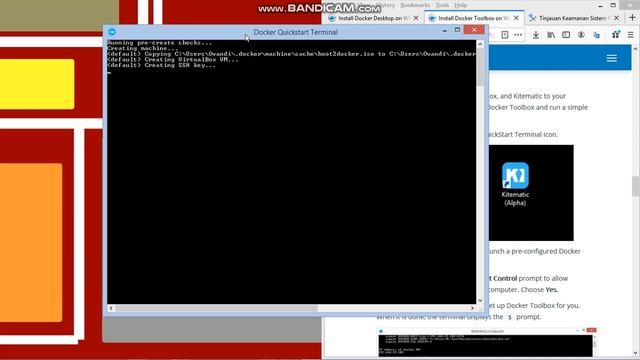Click the 'Running pre-create checks...' terminal line
The height and width of the screenshot is (360, 640).
coord(160,43)
